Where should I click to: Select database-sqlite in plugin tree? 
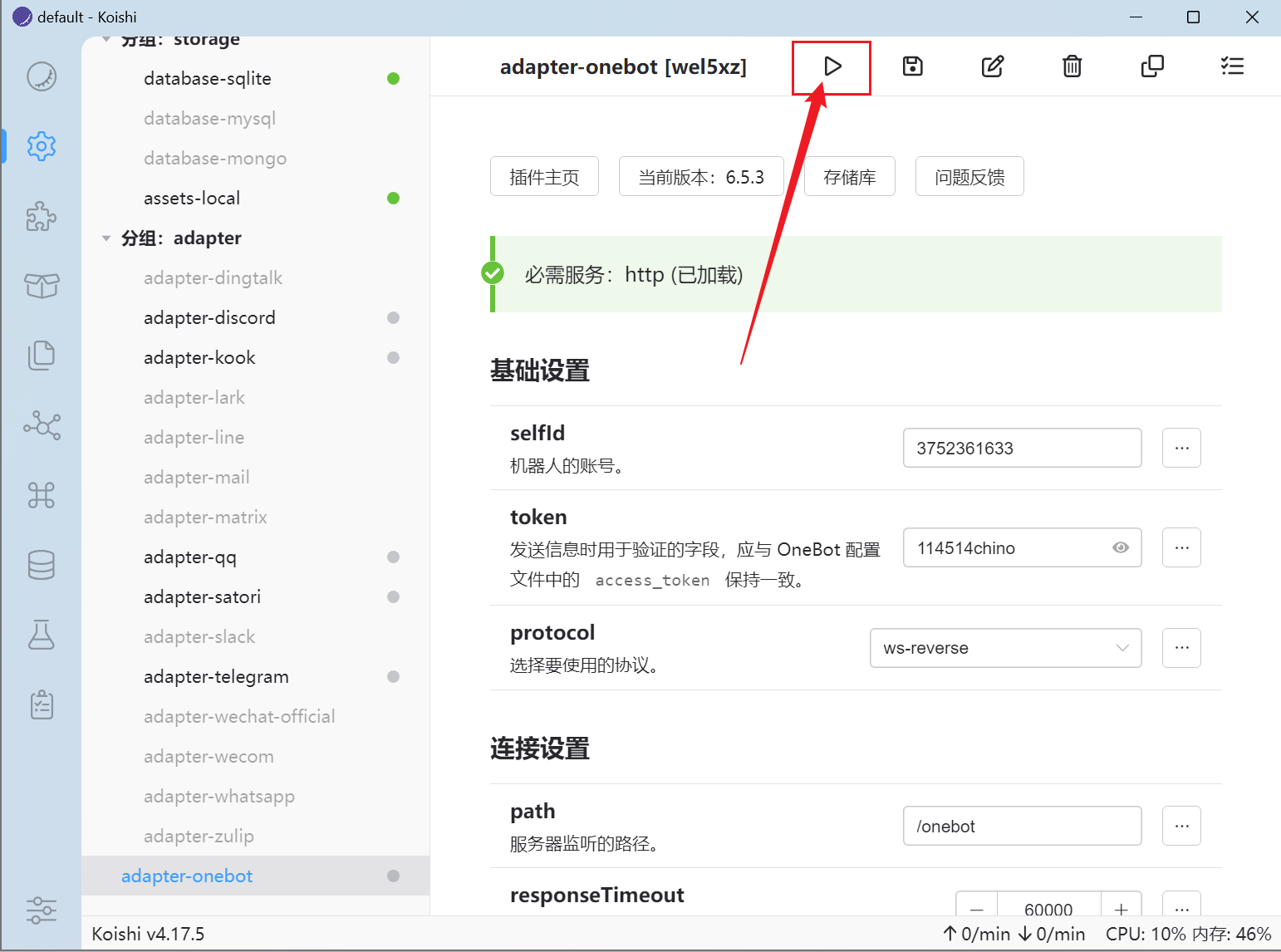tap(255, 79)
